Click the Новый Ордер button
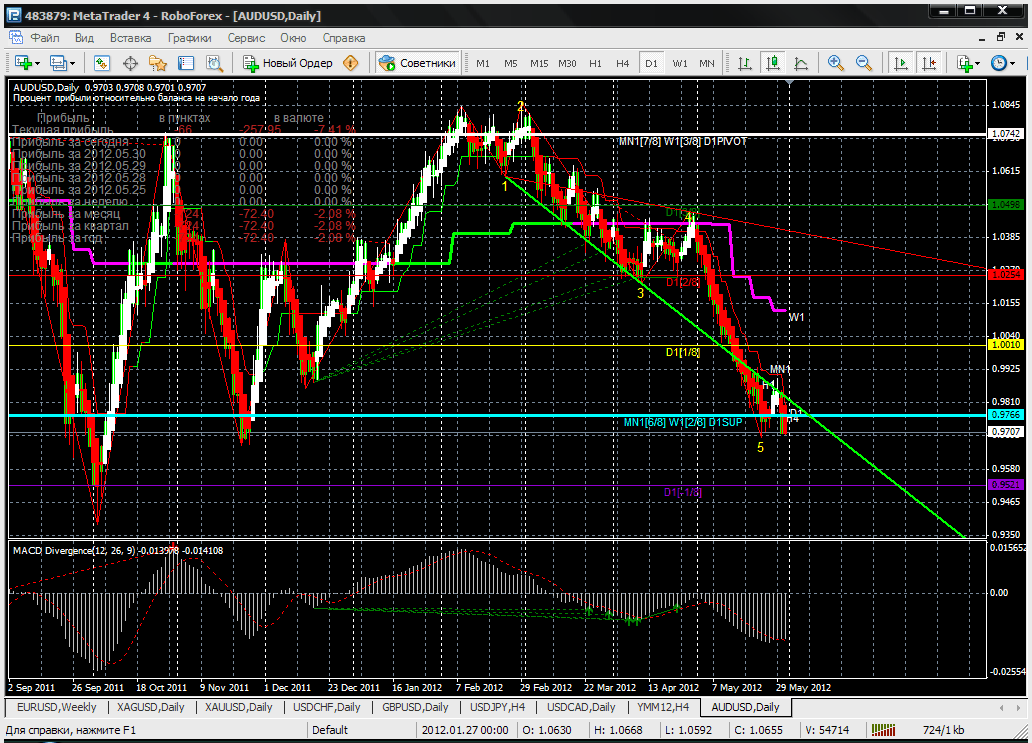 (288, 63)
